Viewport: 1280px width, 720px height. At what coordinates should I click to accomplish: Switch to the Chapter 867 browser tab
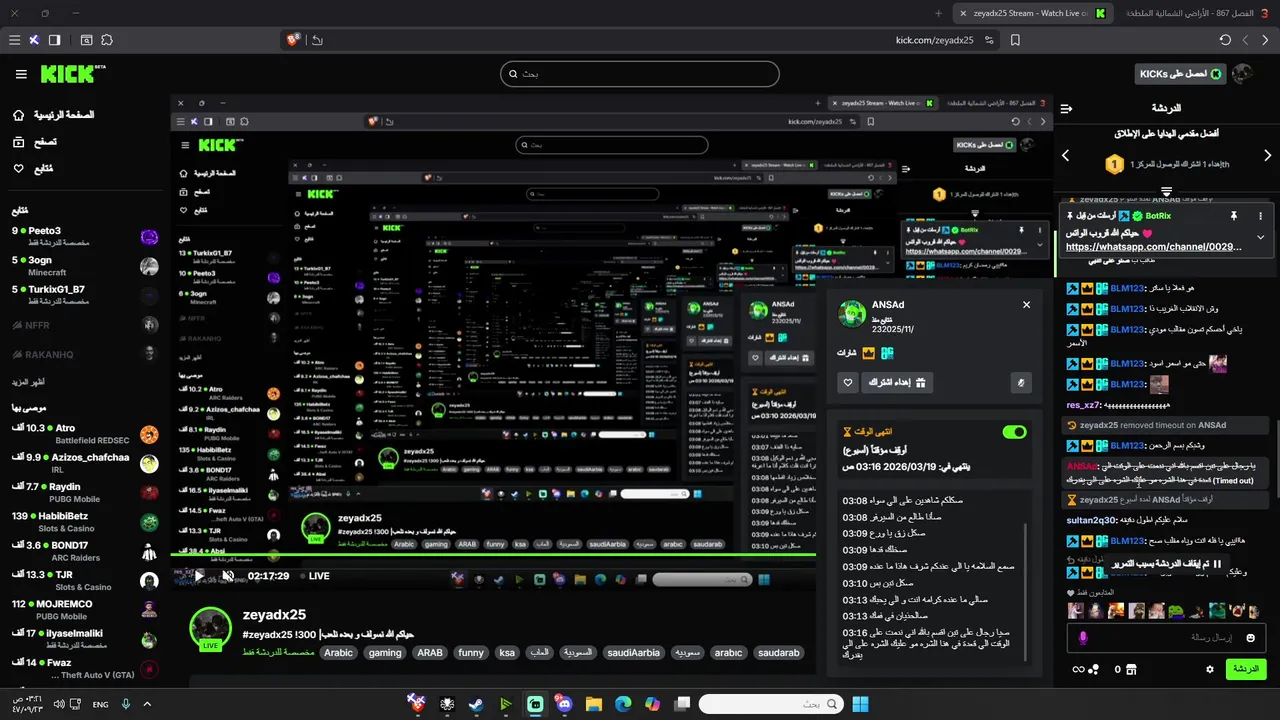point(1196,13)
